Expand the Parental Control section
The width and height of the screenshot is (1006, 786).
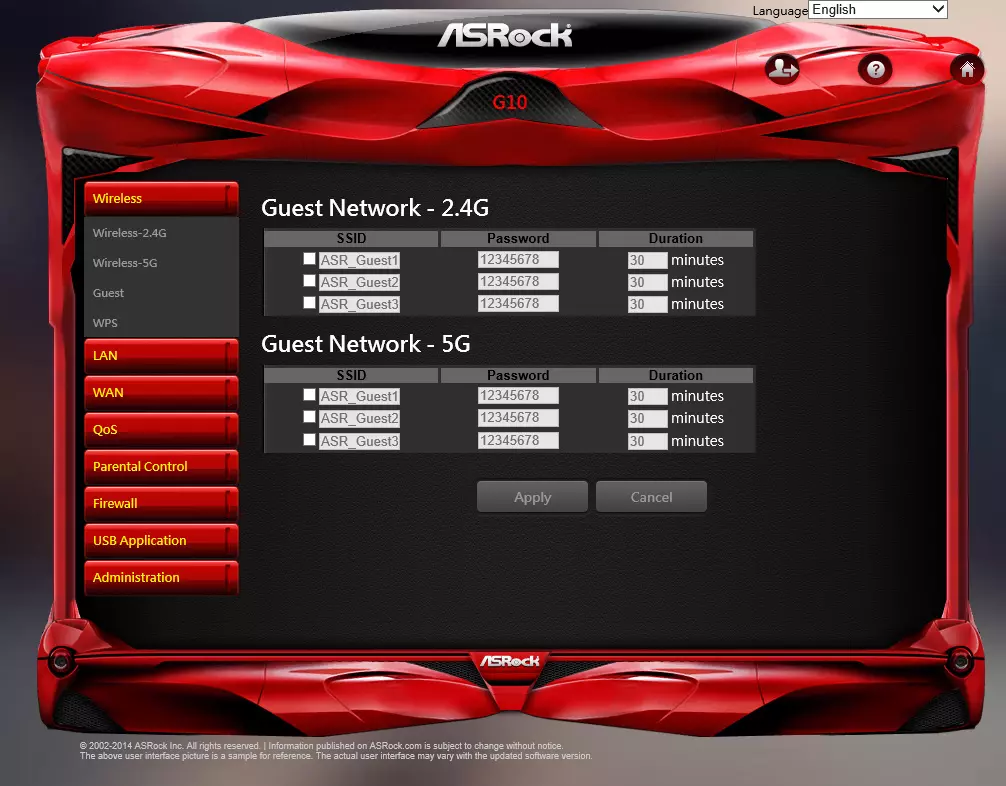(161, 466)
